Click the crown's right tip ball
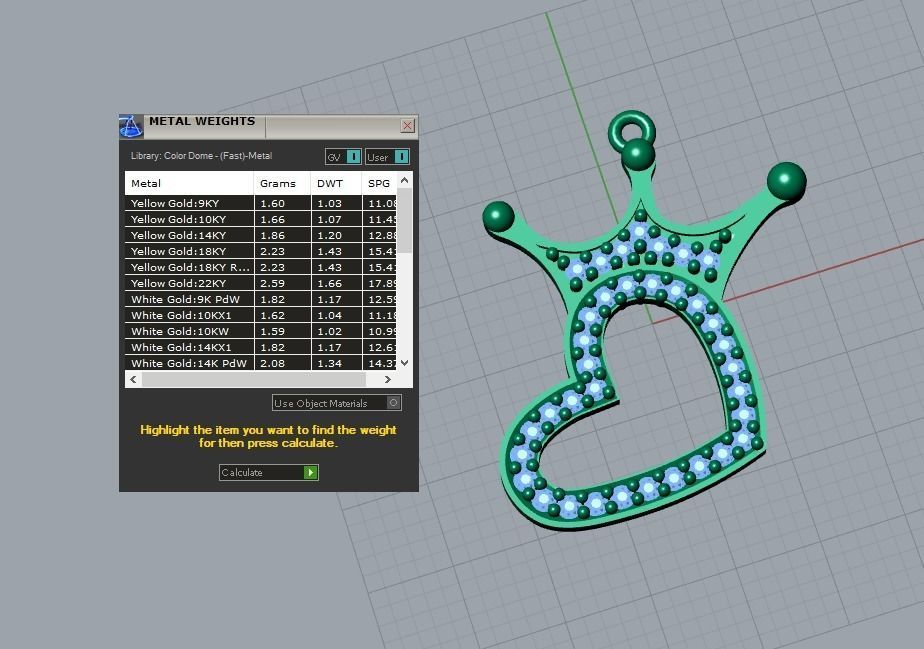 787,182
